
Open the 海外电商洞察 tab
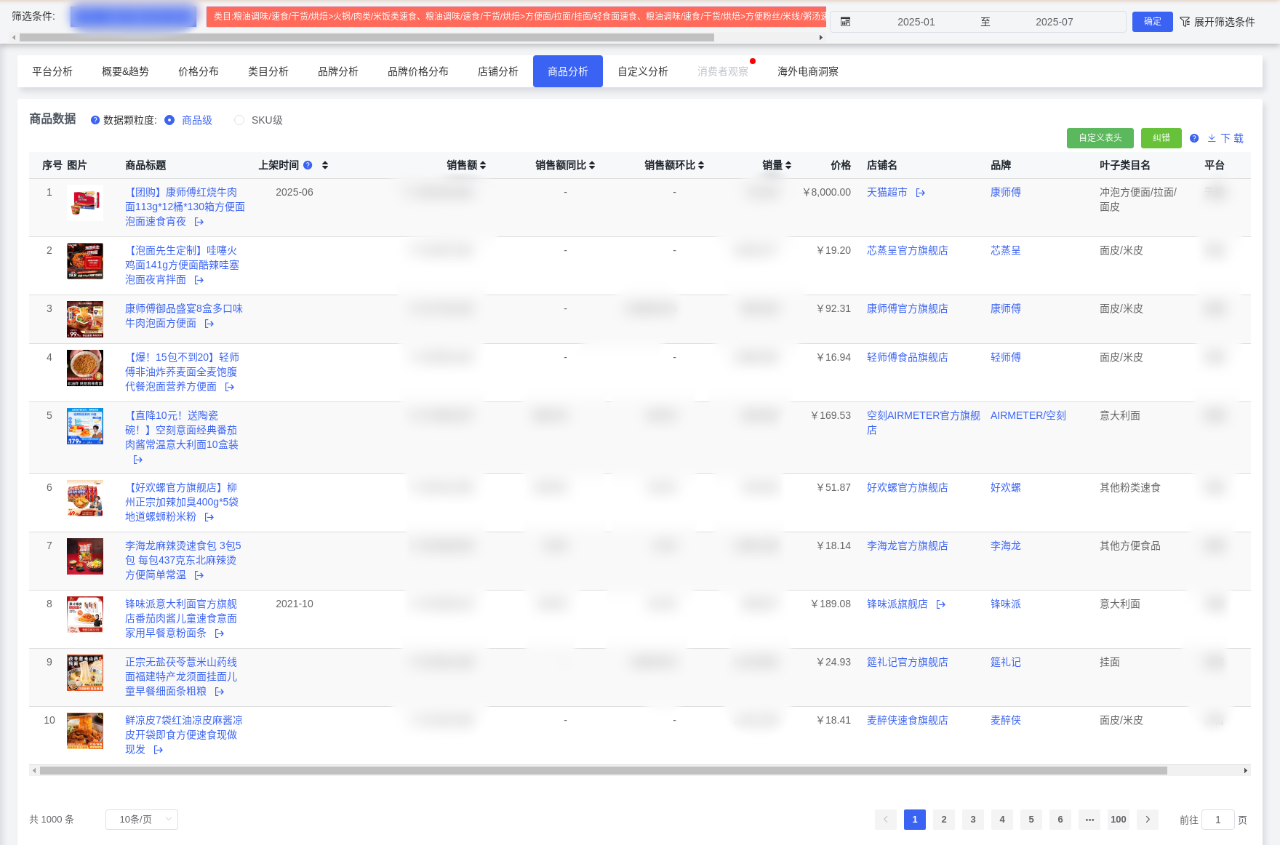808,71
